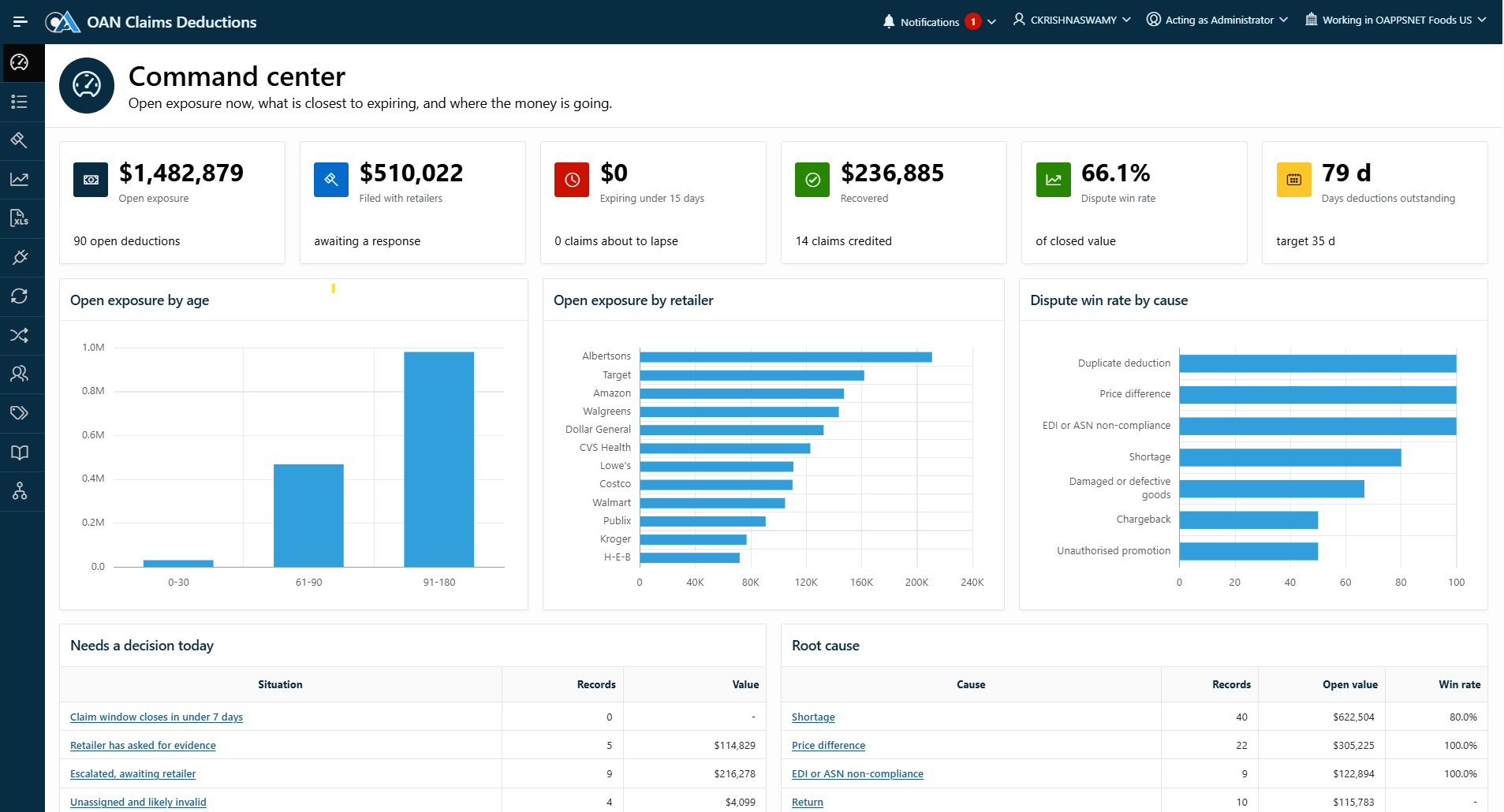
Task: Open the Shortage root cause link
Action: pyautogui.click(x=813, y=717)
